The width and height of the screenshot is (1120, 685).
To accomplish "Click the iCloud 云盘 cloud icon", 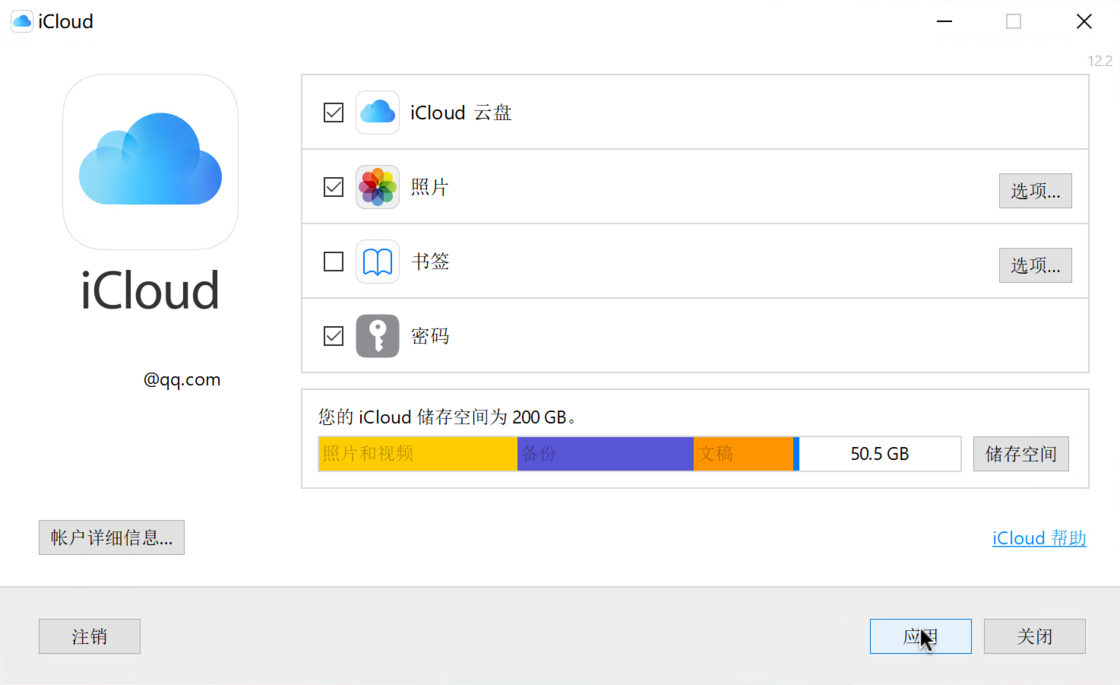I will pyautogui.click(x=377, y=112).
